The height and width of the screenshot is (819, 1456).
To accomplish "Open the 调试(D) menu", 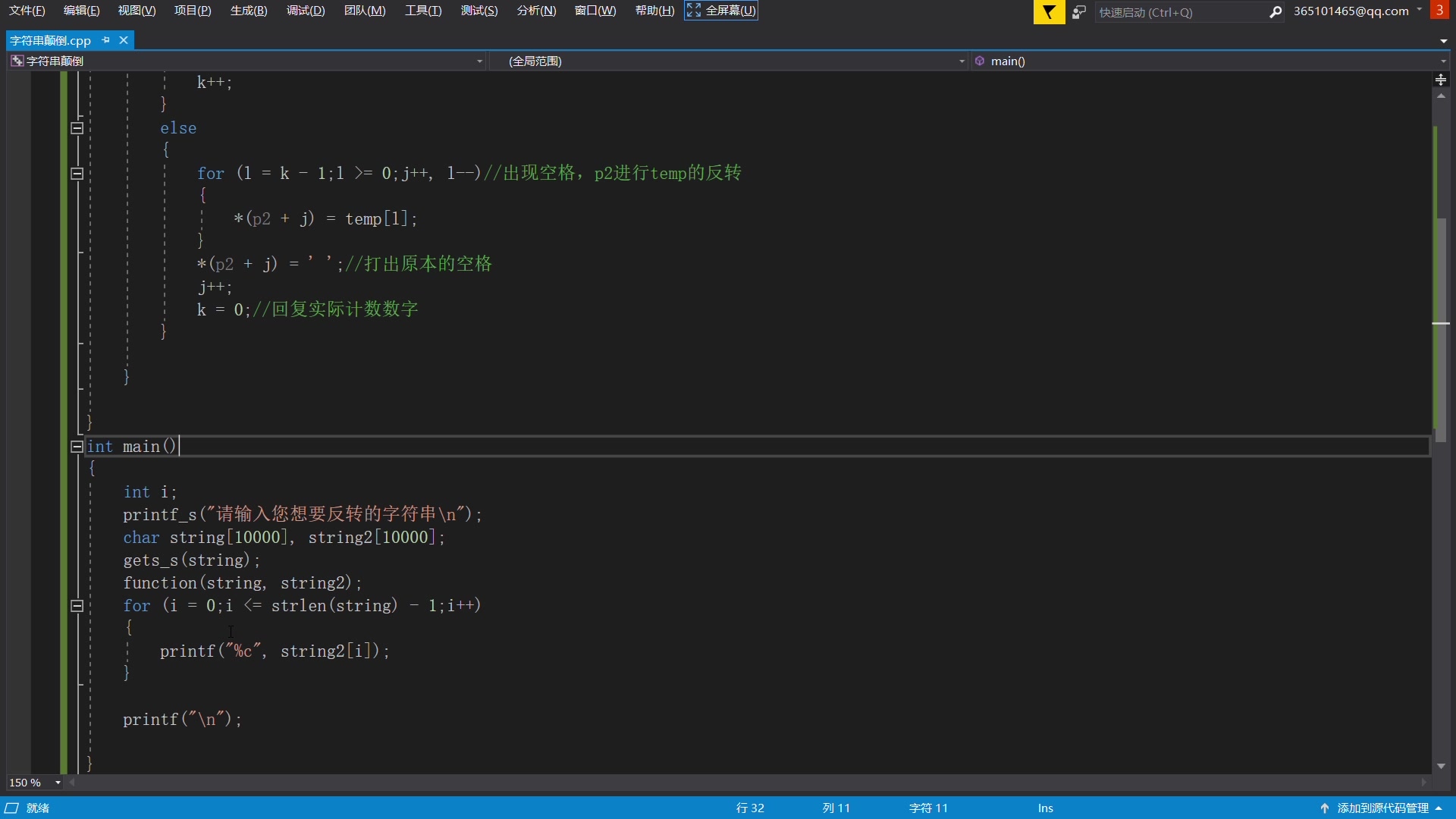I will [x=306, y=11].
